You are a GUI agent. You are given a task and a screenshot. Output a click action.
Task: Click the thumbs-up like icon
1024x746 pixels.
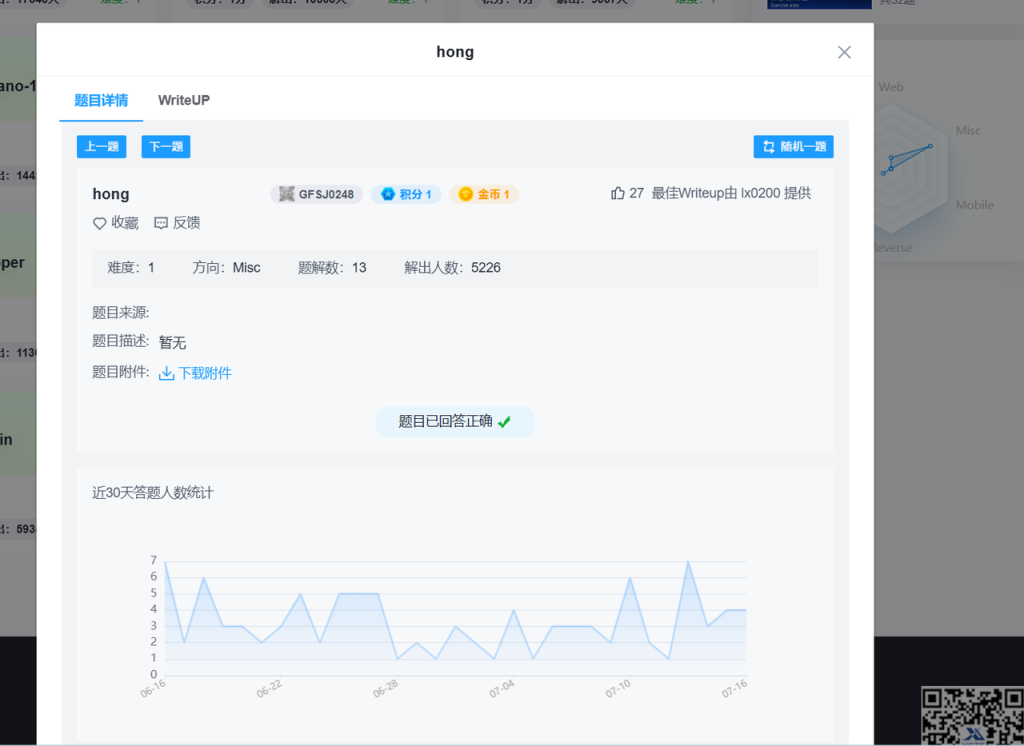617,194
